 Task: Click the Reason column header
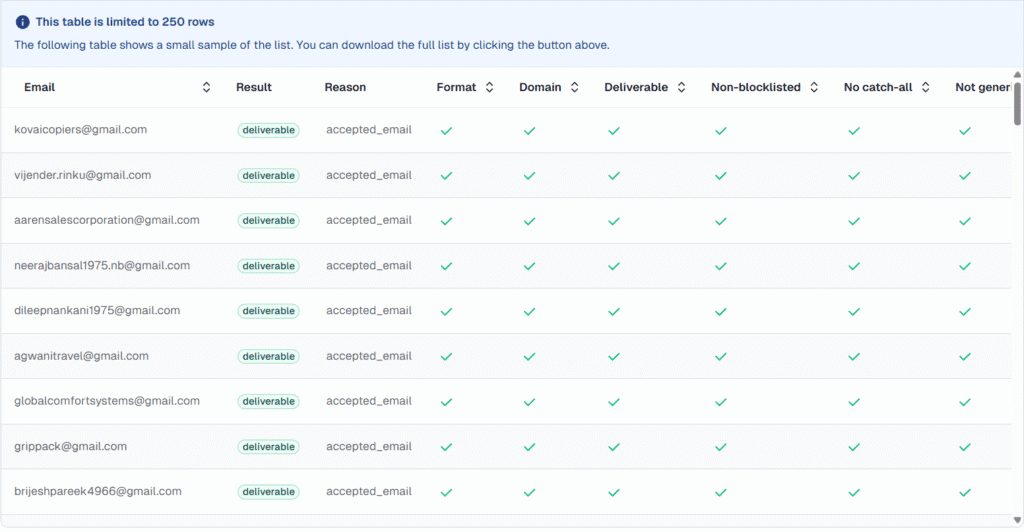(x=345, y=88)
